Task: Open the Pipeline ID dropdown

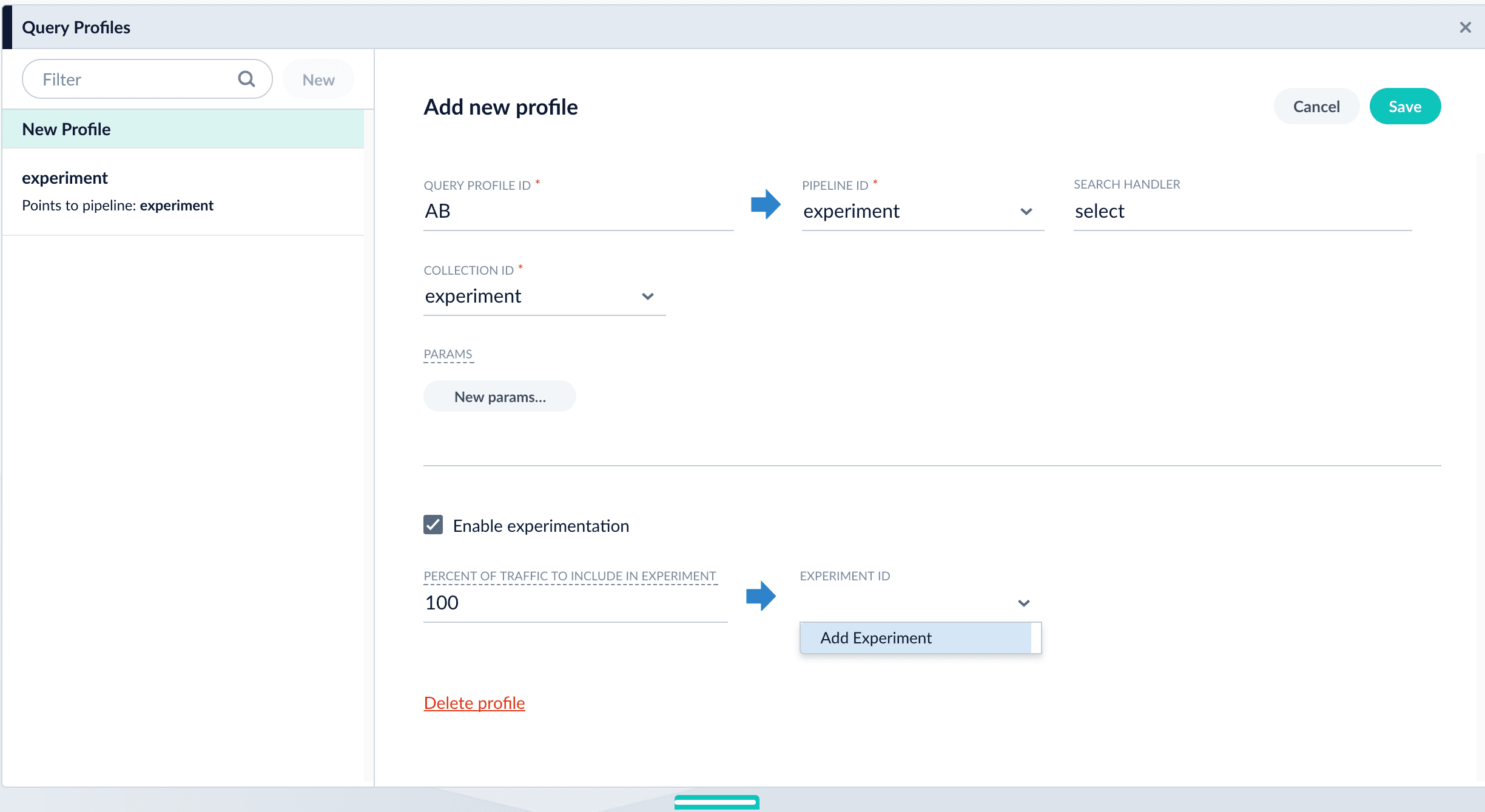Action: coord(922,212)
